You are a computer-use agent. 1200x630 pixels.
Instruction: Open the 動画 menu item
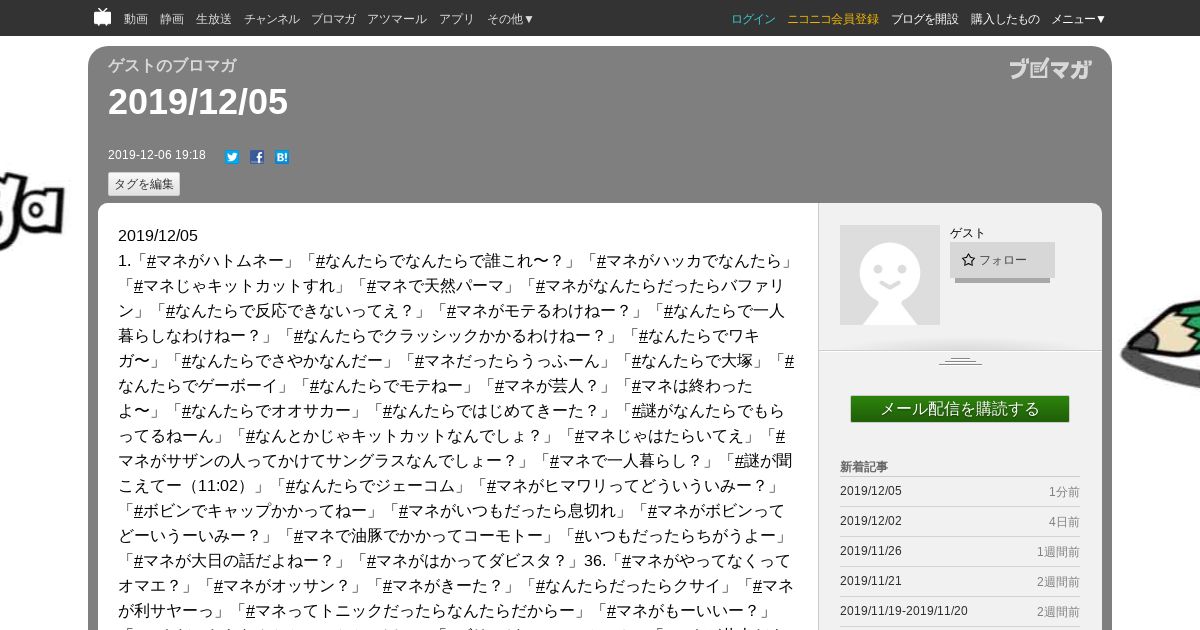(136, 19)
